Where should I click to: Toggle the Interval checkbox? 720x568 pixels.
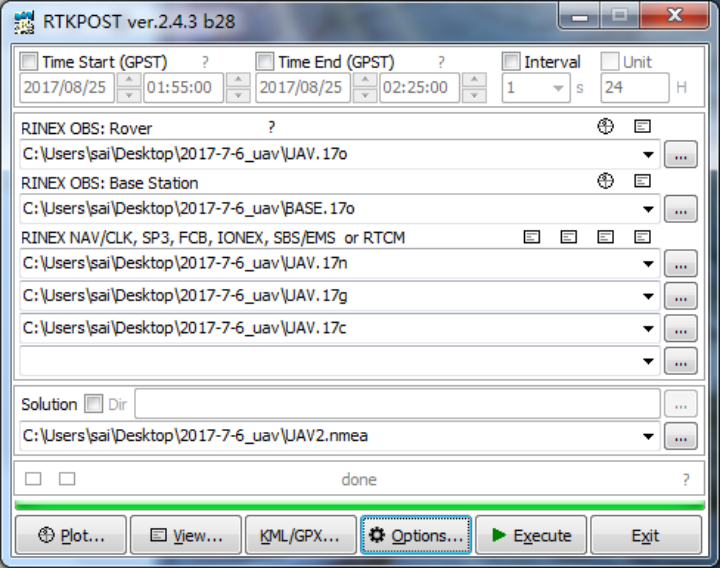[511, 61]
